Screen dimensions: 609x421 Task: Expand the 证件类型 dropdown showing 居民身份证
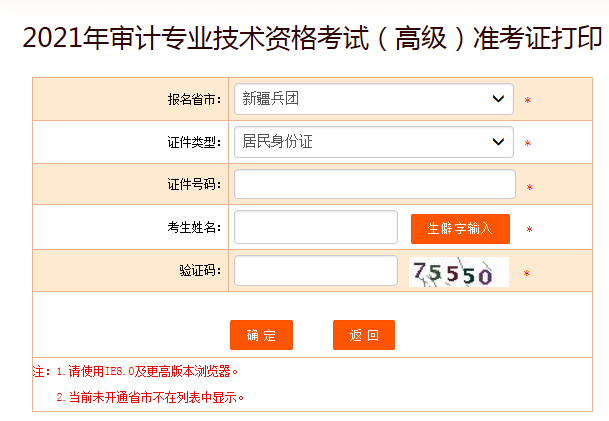(373, 142)
